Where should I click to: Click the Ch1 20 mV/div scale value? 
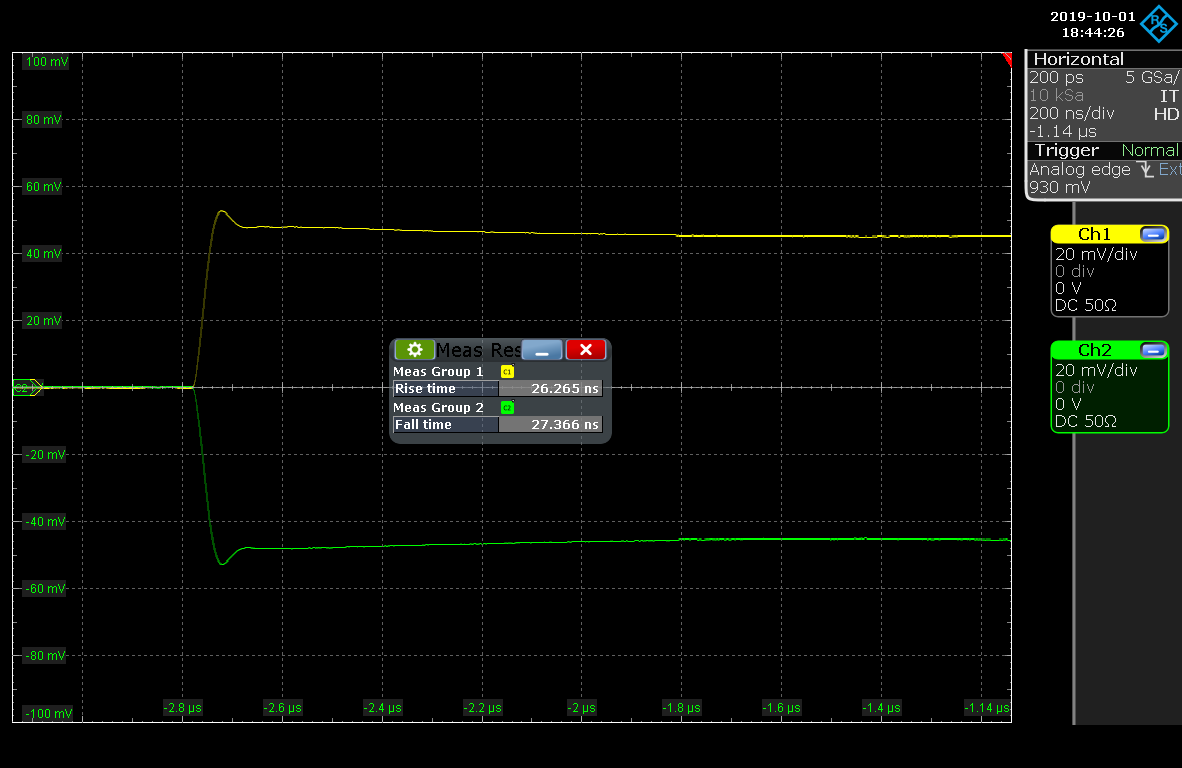(1096, 255)
